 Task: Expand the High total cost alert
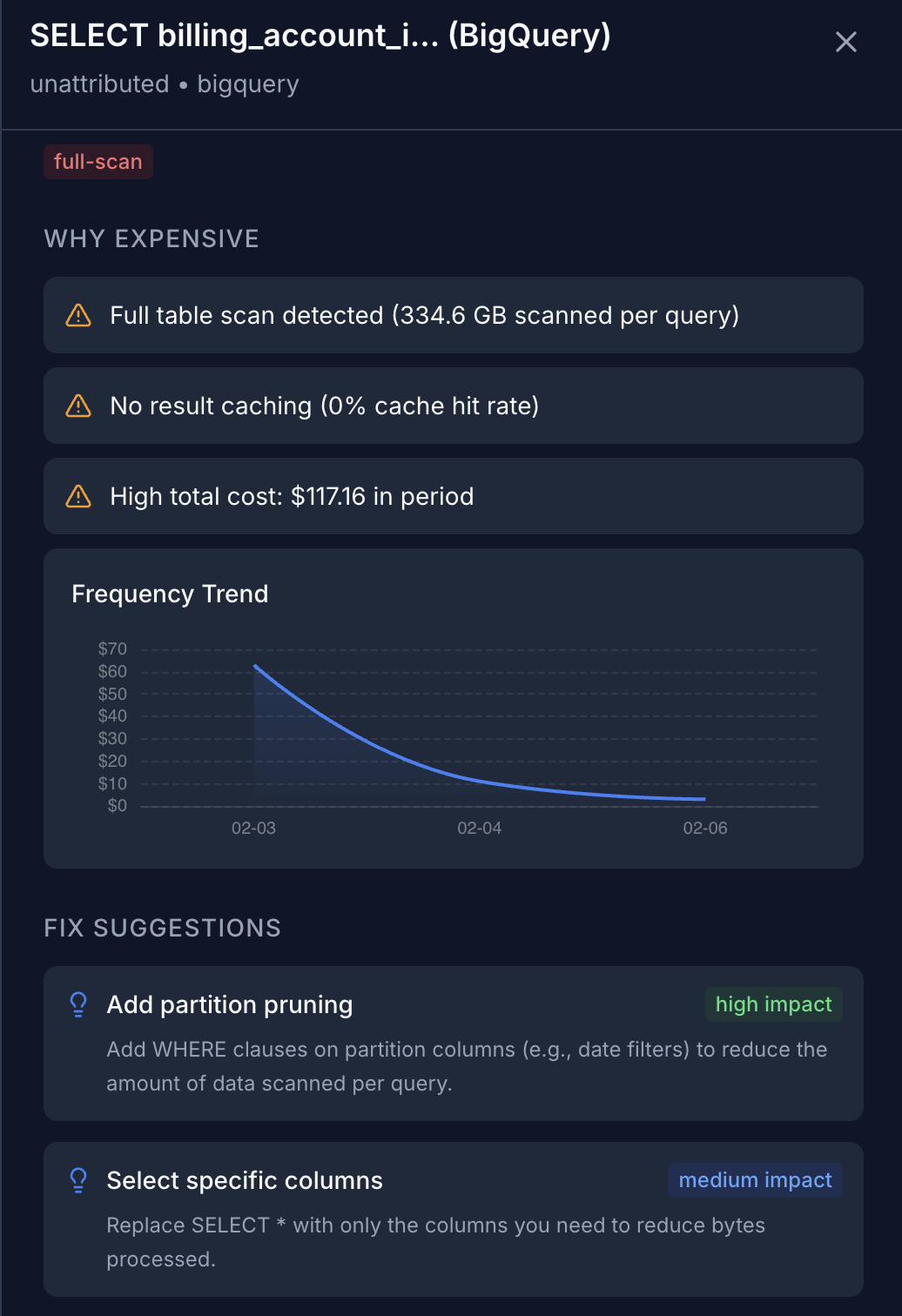pos(452,496)
